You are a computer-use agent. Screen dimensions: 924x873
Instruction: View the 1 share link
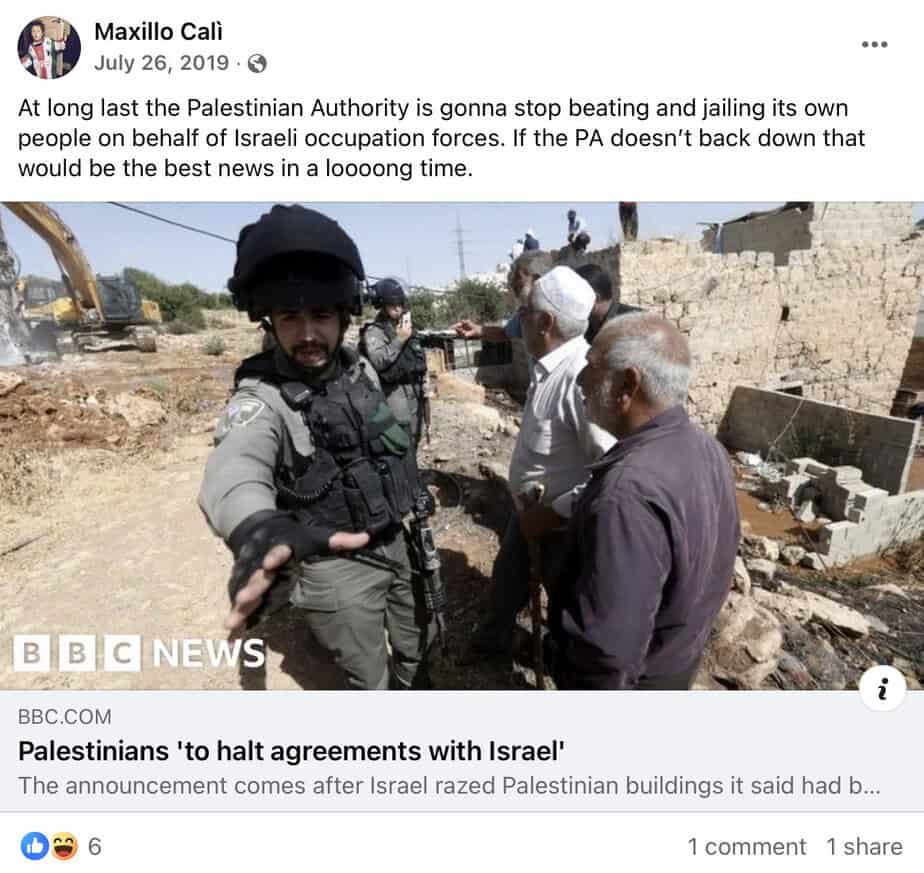pyautogui.click(x=864, y=847)
